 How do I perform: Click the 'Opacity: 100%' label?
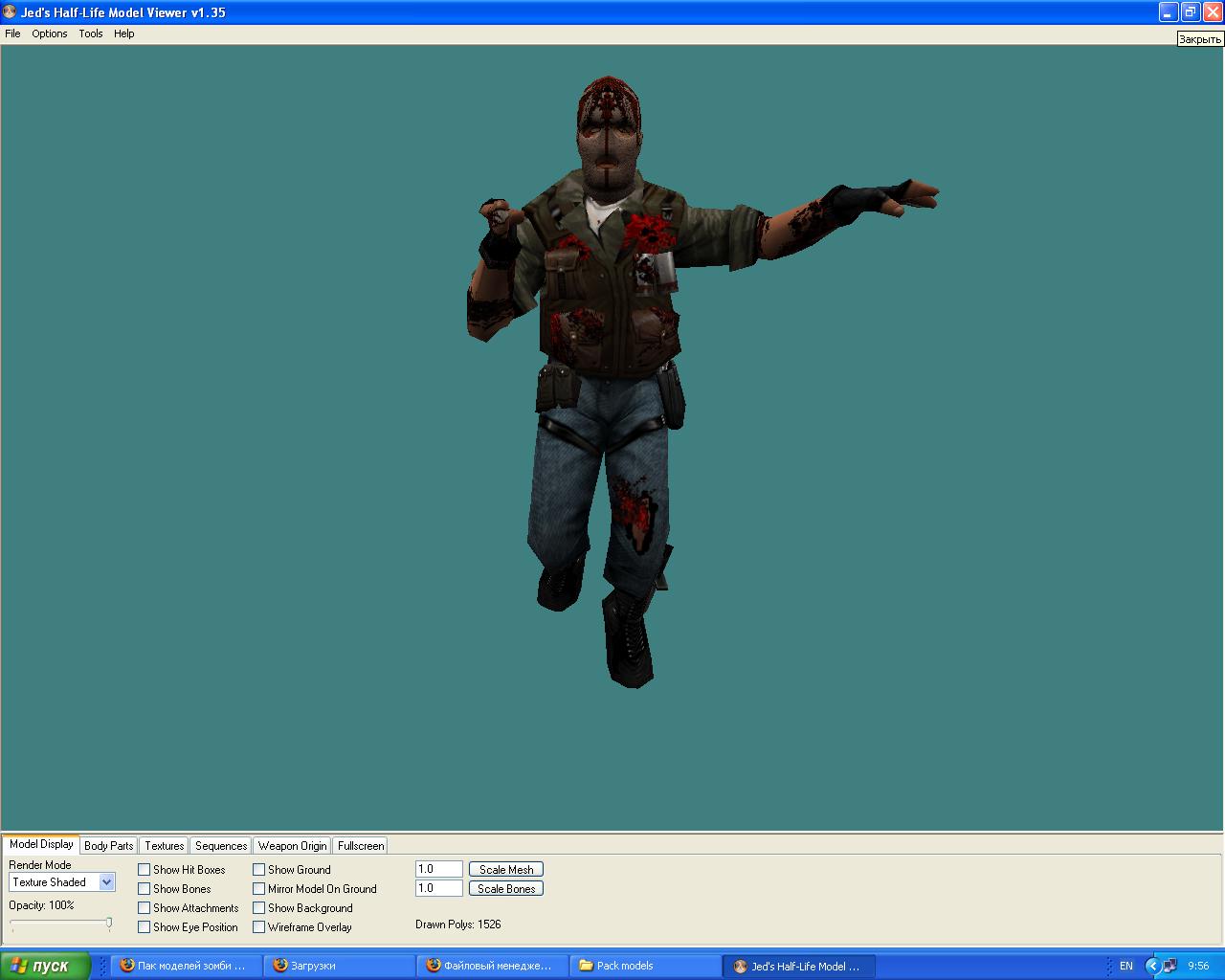pyautogui.click(x=41, y=905)
